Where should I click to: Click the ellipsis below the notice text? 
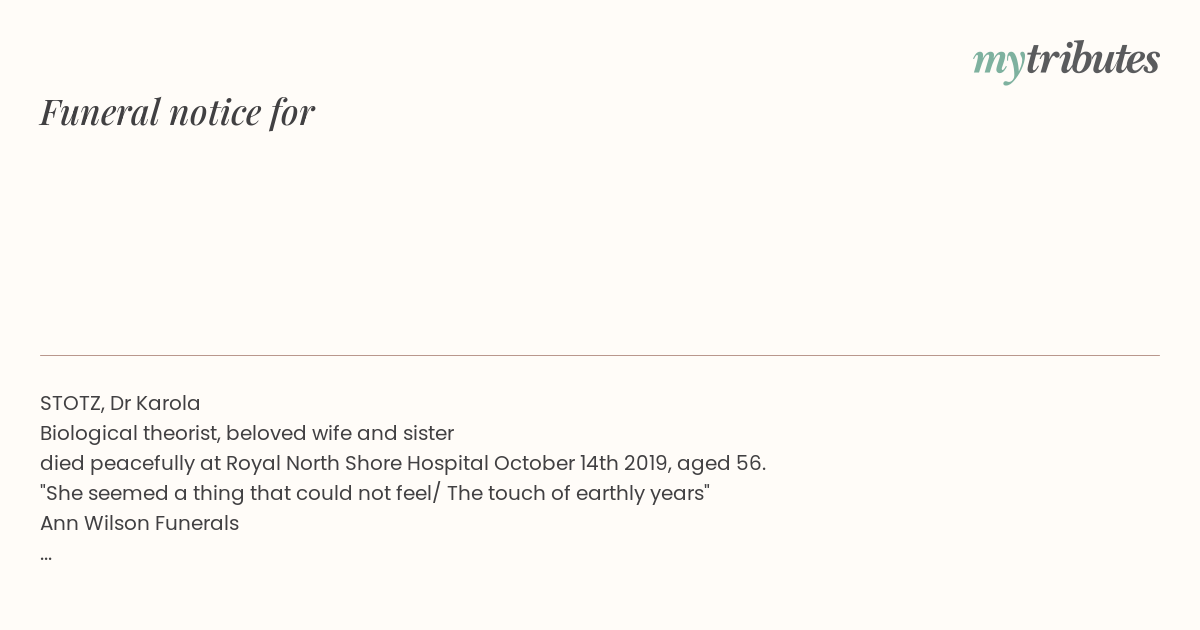[46, 556]
